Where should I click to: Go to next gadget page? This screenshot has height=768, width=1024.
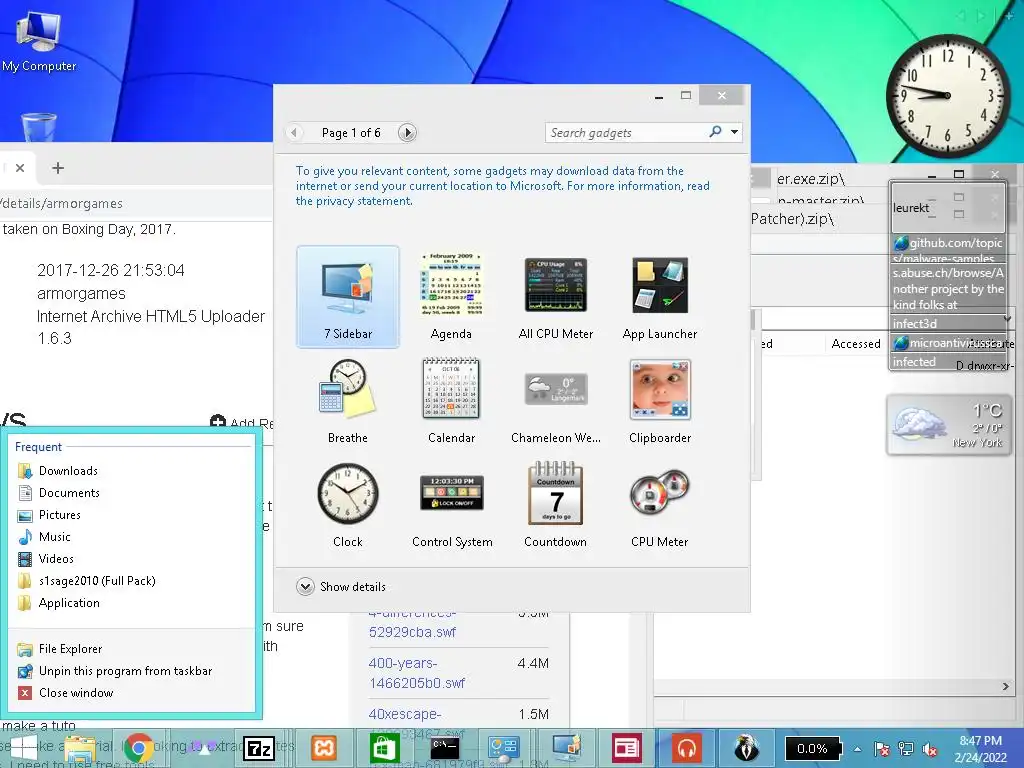(407, 133)
